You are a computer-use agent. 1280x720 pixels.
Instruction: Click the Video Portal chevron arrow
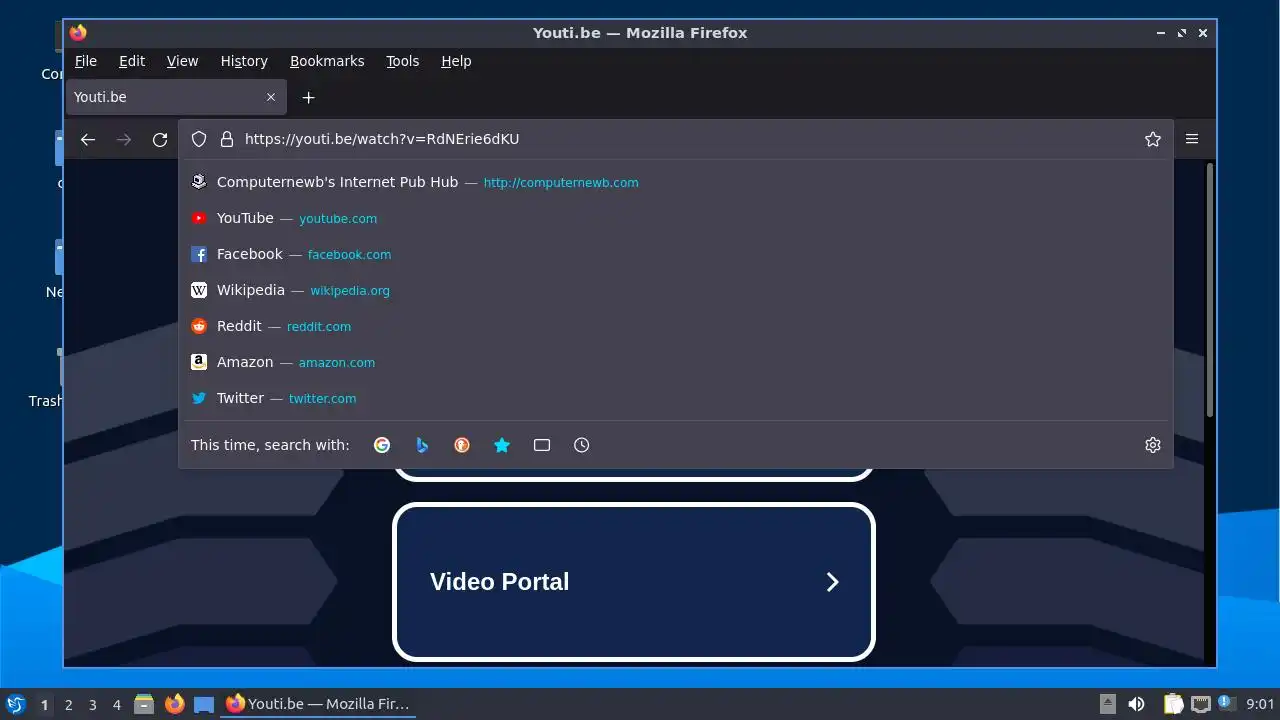[x=832, y=582]
